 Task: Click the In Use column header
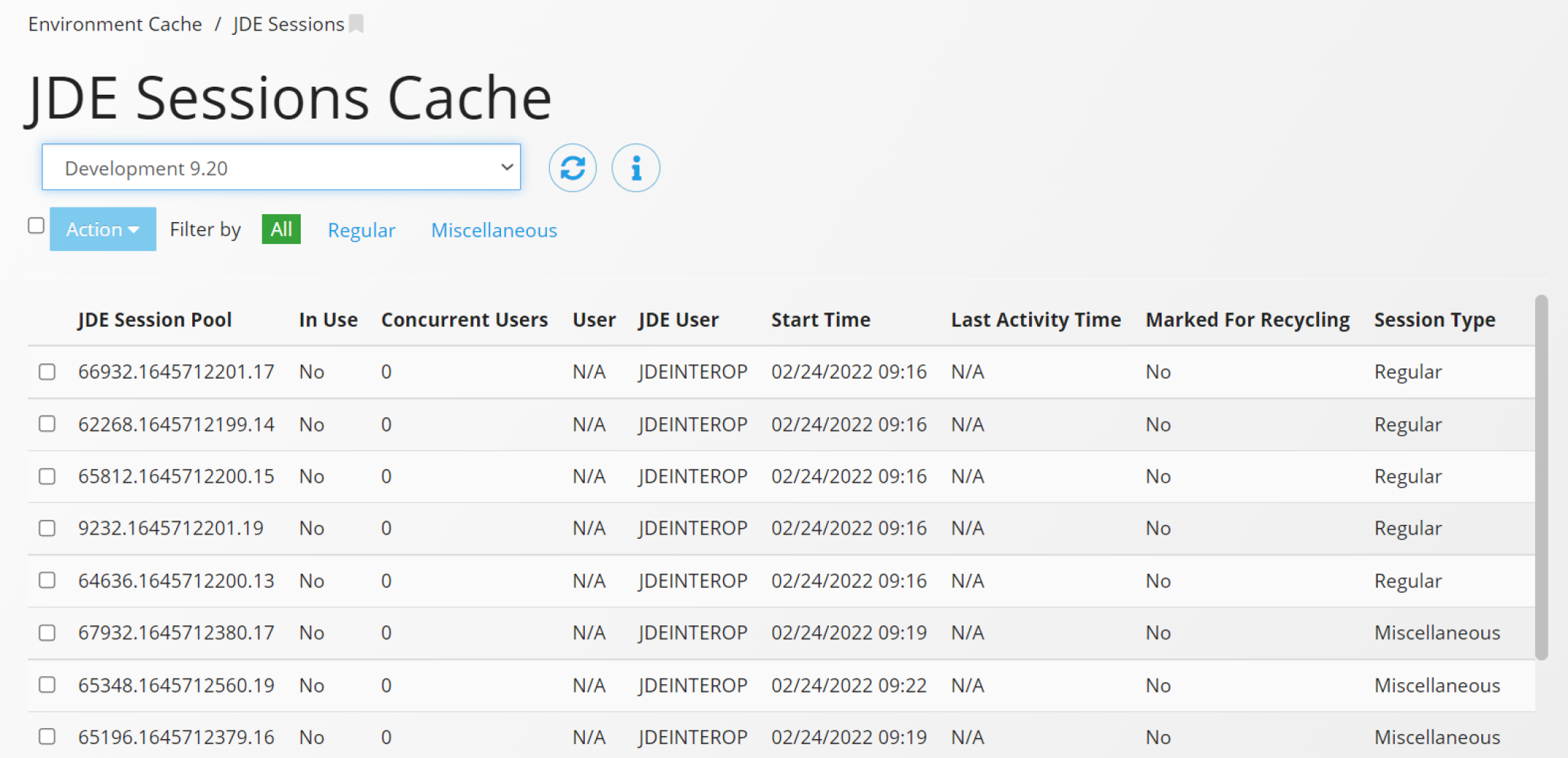[328, 320]
